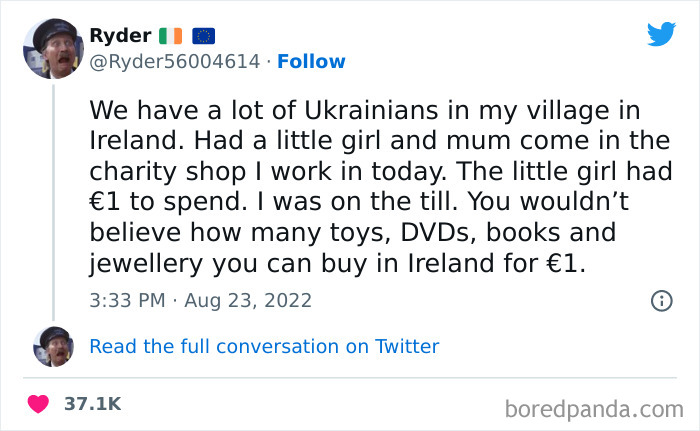This screenshot has width=700, height=431.
Task: Click the EU flag emoji beside Ryder
Action: point(204,36)
